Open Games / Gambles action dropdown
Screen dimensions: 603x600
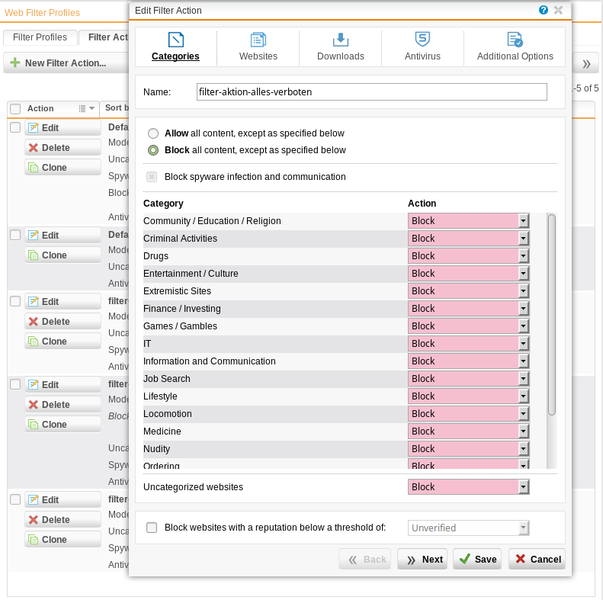[523, 326]
